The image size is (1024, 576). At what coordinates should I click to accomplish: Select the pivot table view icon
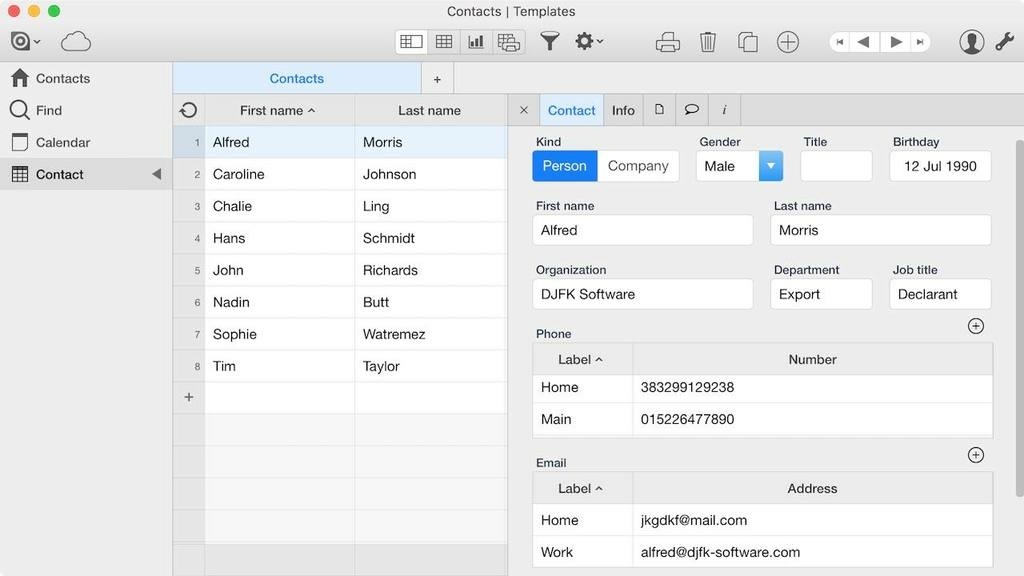[509, 42]
